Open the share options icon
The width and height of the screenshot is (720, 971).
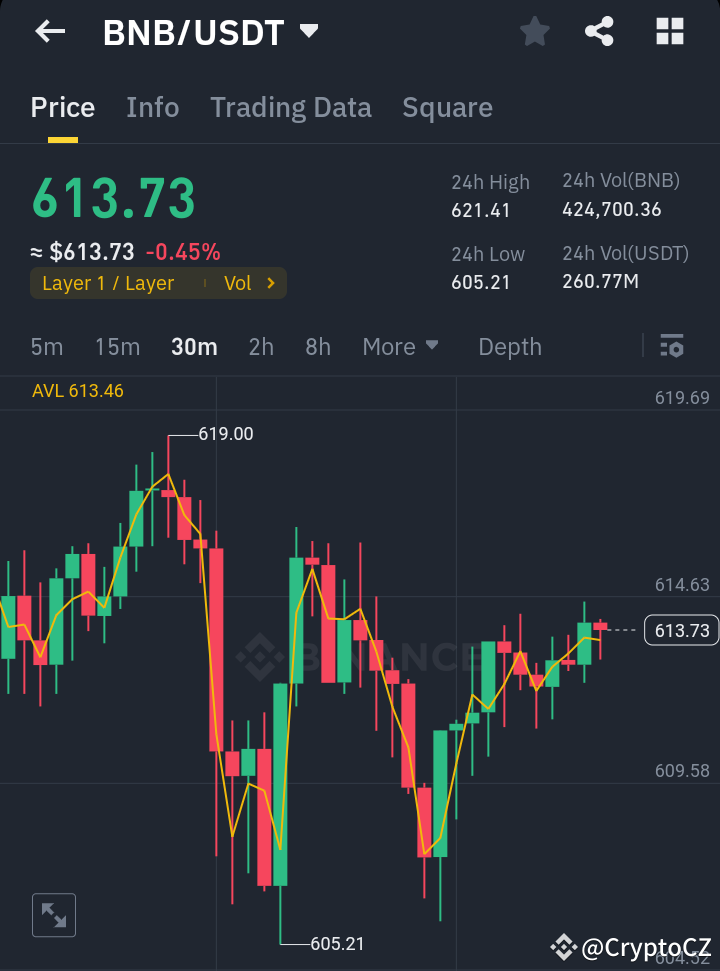click(x=599, y=31)
